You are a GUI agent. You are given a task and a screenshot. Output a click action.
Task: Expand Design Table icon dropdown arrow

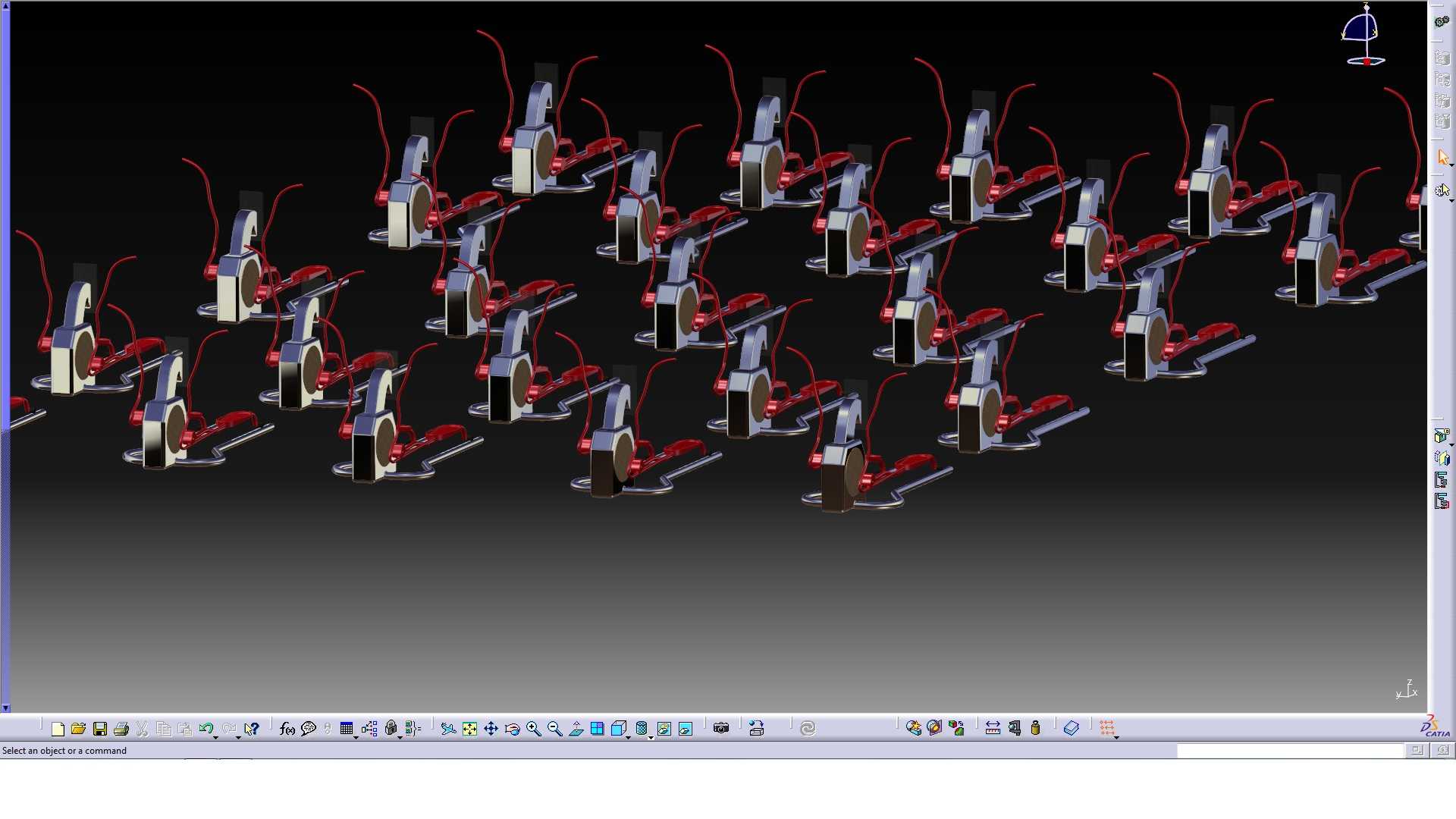[x=356, y=737]
